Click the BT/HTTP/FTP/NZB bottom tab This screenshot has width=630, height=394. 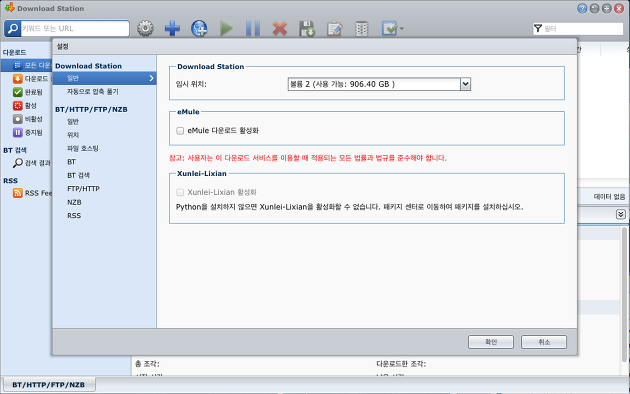pyautogui.click(x=49, y=384)
